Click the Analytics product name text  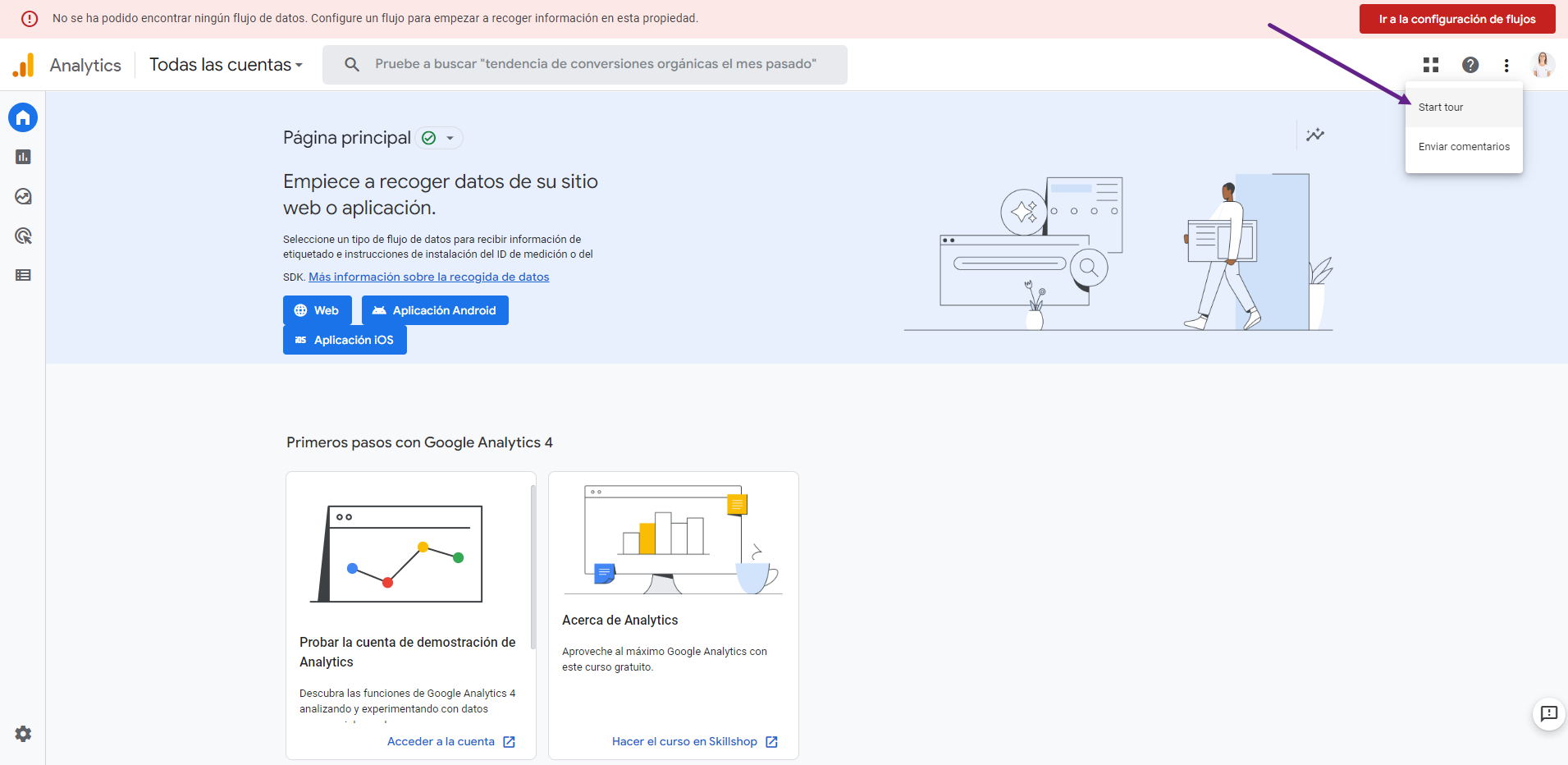[85, 65]
